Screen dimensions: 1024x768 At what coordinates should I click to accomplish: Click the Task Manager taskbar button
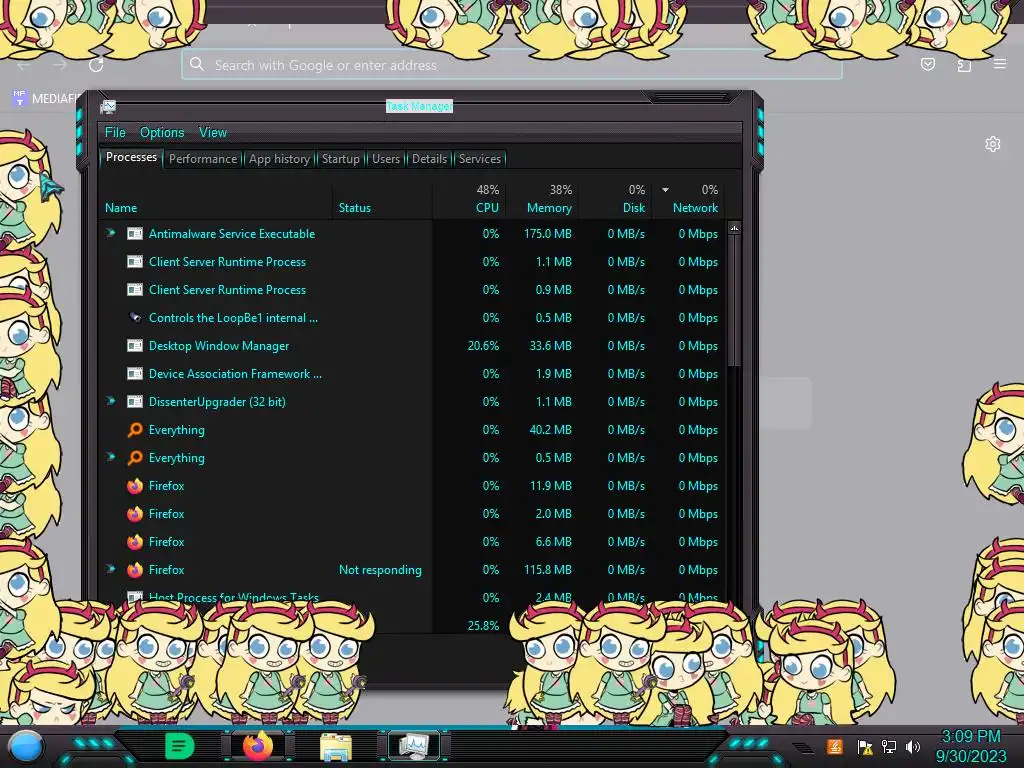[414, 746]
